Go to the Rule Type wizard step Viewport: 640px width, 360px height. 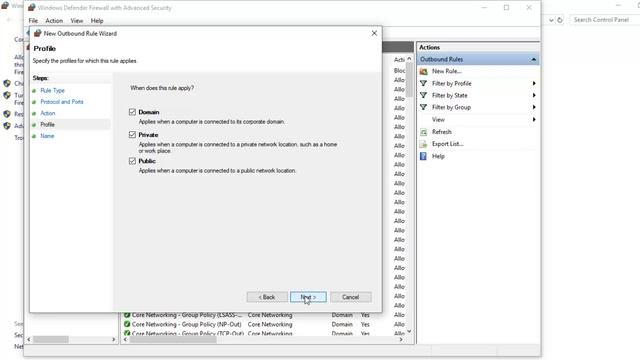tap(52, 90)
